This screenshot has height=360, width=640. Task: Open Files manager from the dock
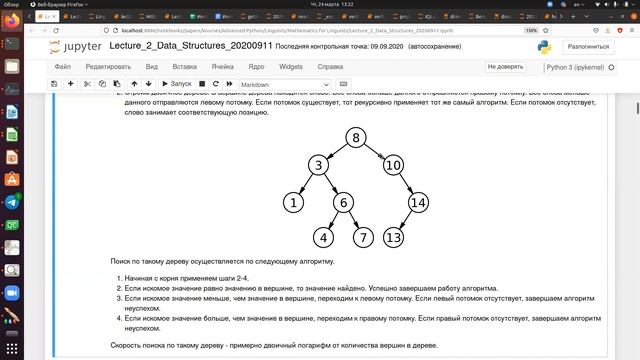pos(12,66)
